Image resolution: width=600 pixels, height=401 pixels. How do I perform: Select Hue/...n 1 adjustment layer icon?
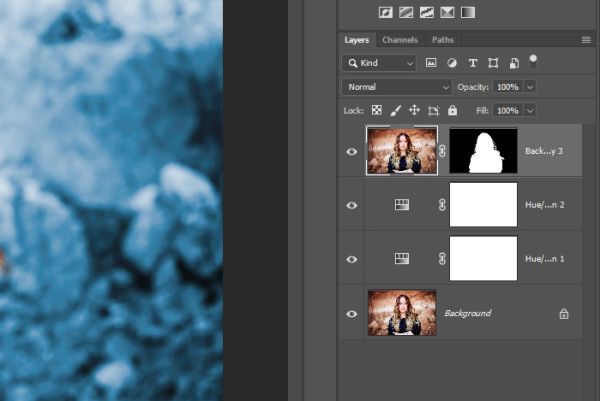[402, 259]
